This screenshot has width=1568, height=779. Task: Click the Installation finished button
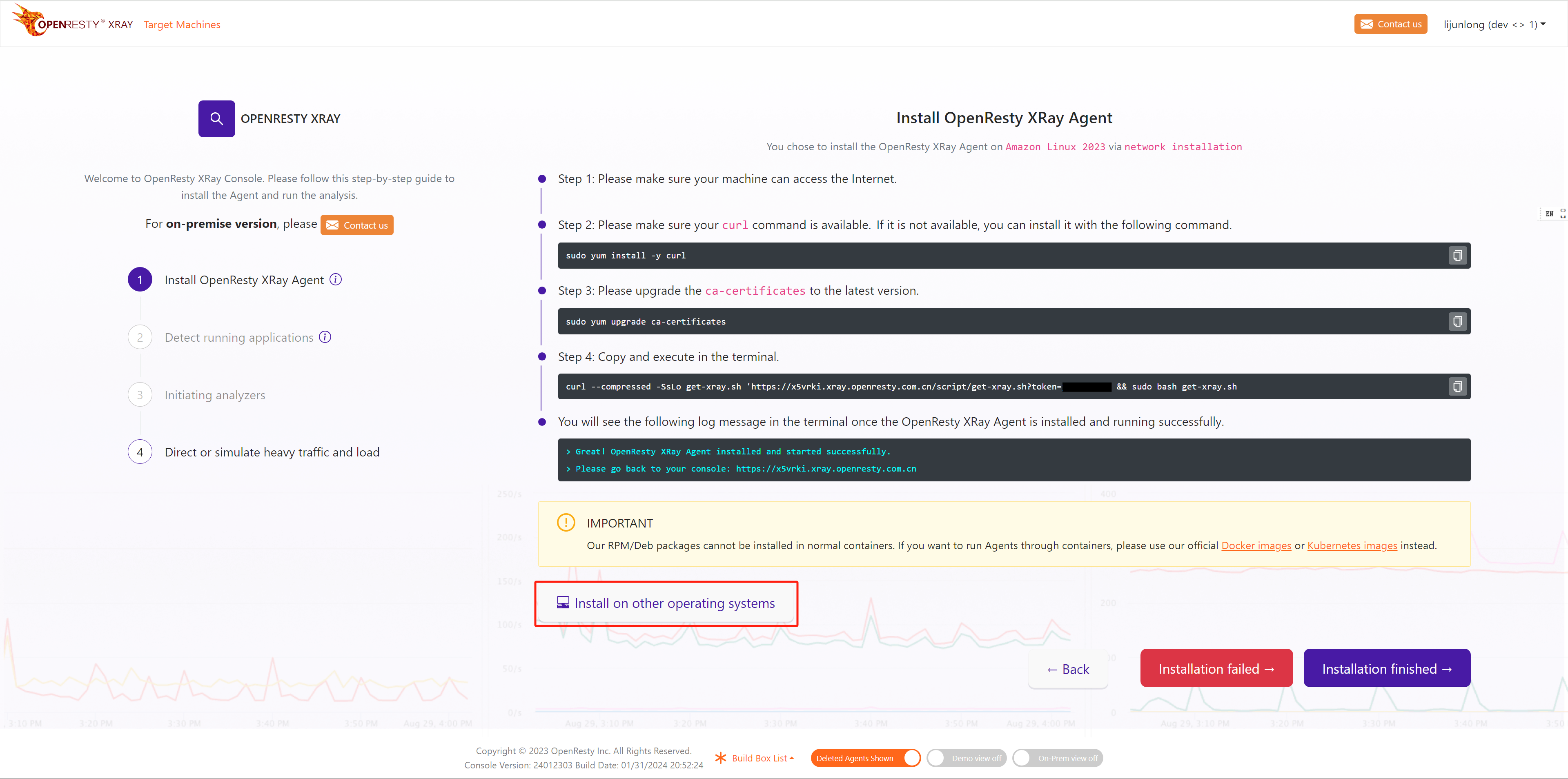click(1387, 668)
